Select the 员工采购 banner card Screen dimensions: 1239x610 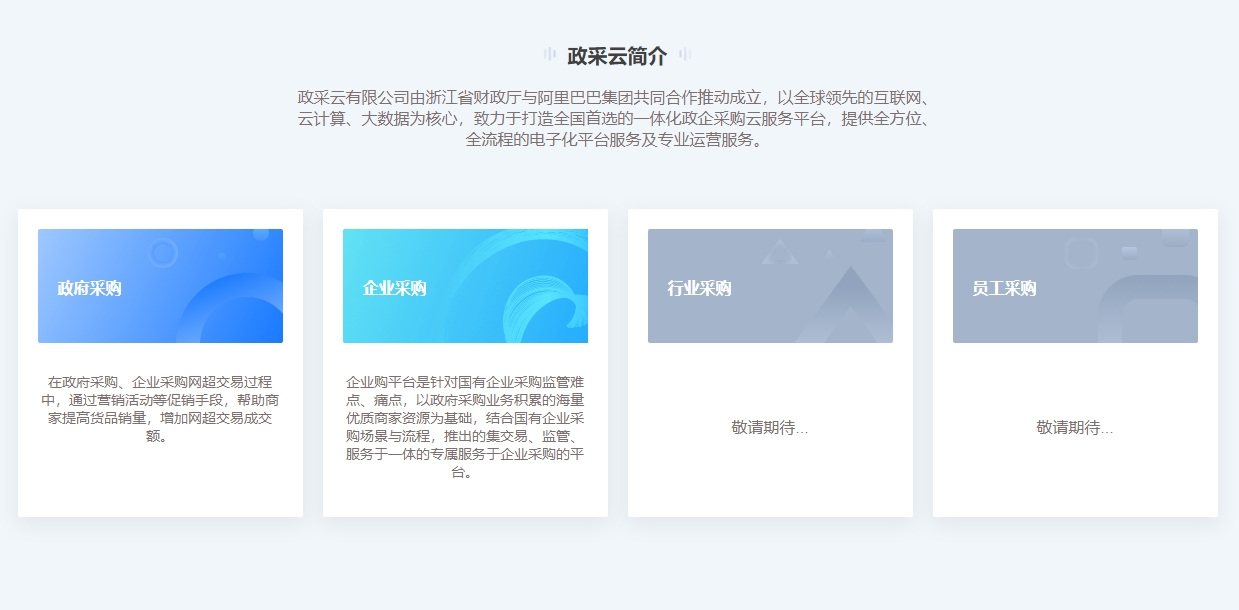pos(1075,286)
